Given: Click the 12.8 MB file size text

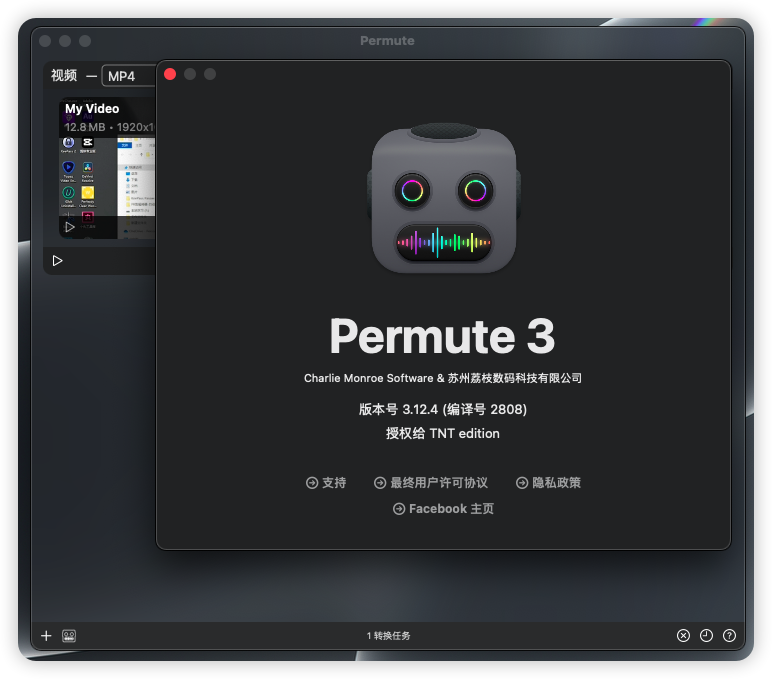Looking at the screenshot, I should [85, 127].
